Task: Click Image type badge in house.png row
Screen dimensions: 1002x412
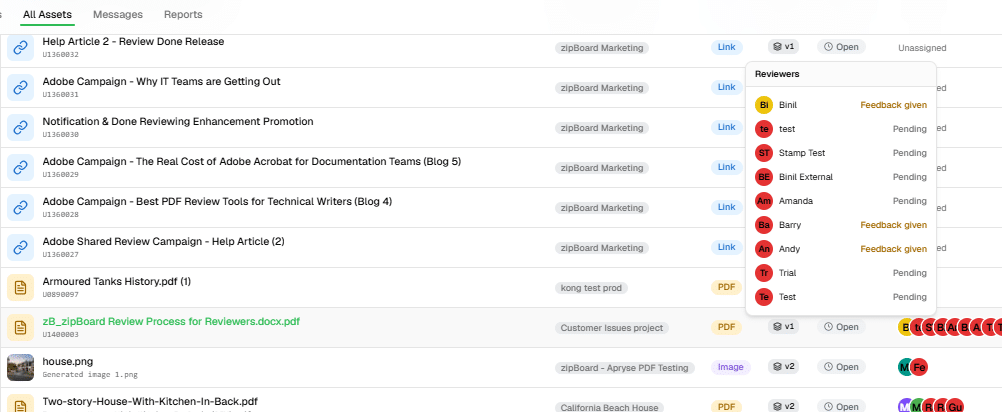Action: (x=730, y=367)
